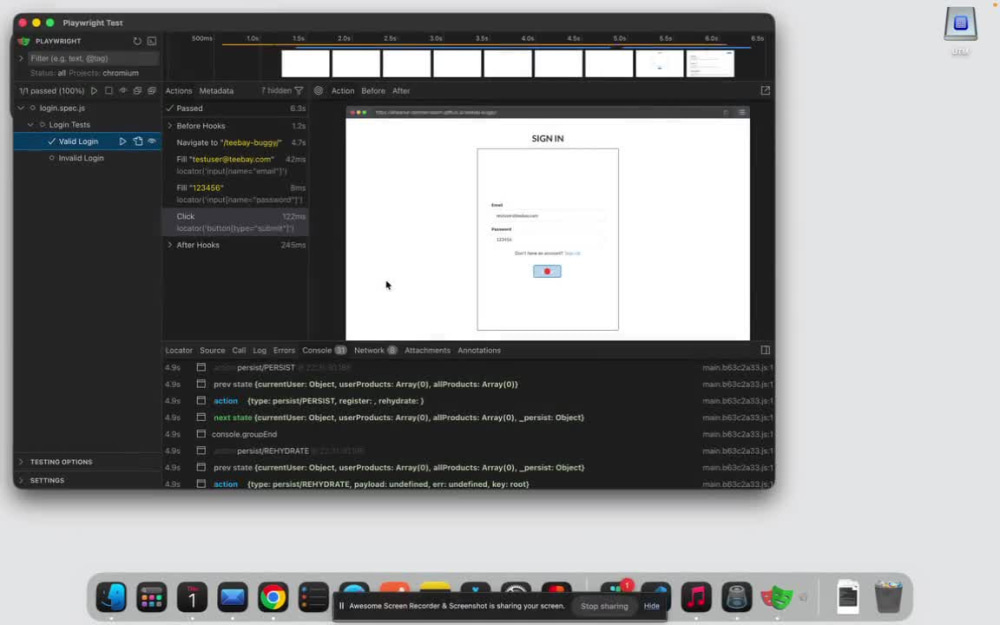This screenshot has width=1000, height=625.
Task: Click the '7 hidden' actions label
Action: pyautogui.click(x=276, y=91)
